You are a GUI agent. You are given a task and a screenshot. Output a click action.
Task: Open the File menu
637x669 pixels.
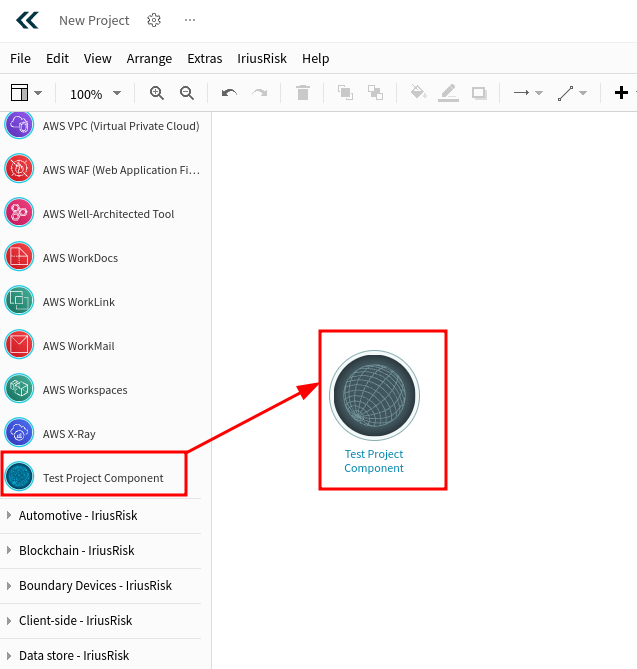point(20,58)
